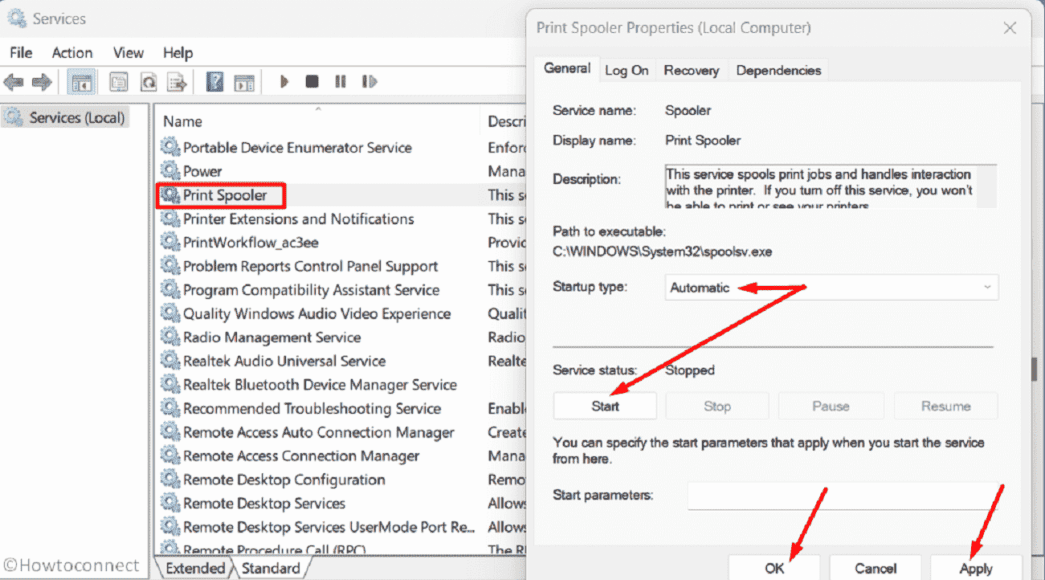
Task: Select Quality Windows Audio Video Experience
Action: coord(317,313)
